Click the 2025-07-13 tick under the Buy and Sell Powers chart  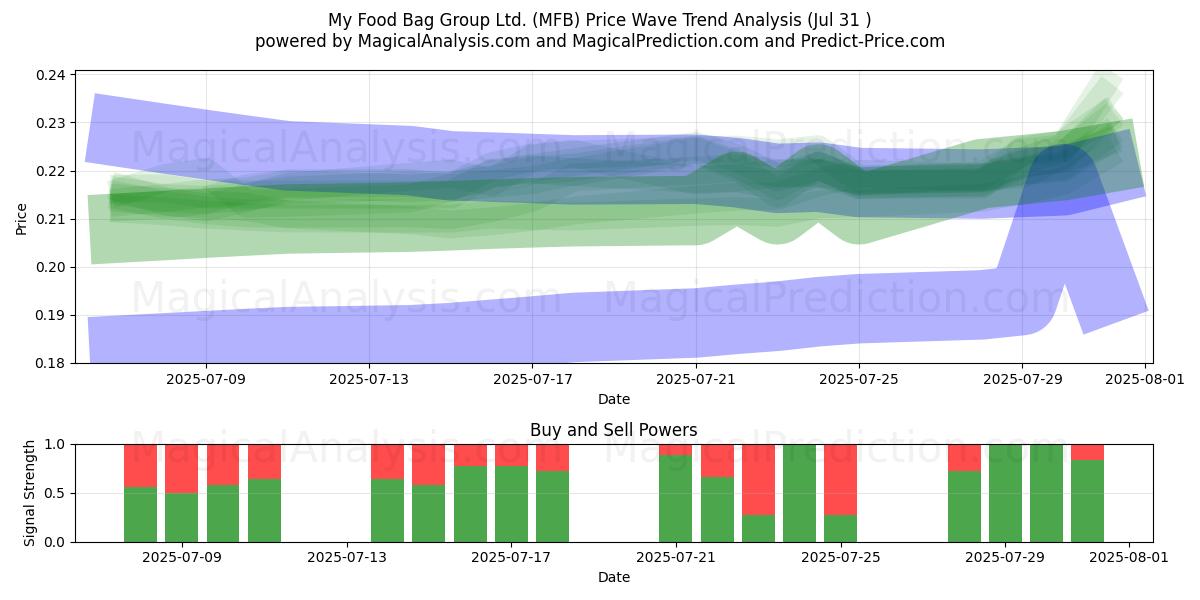coord(347,557)
